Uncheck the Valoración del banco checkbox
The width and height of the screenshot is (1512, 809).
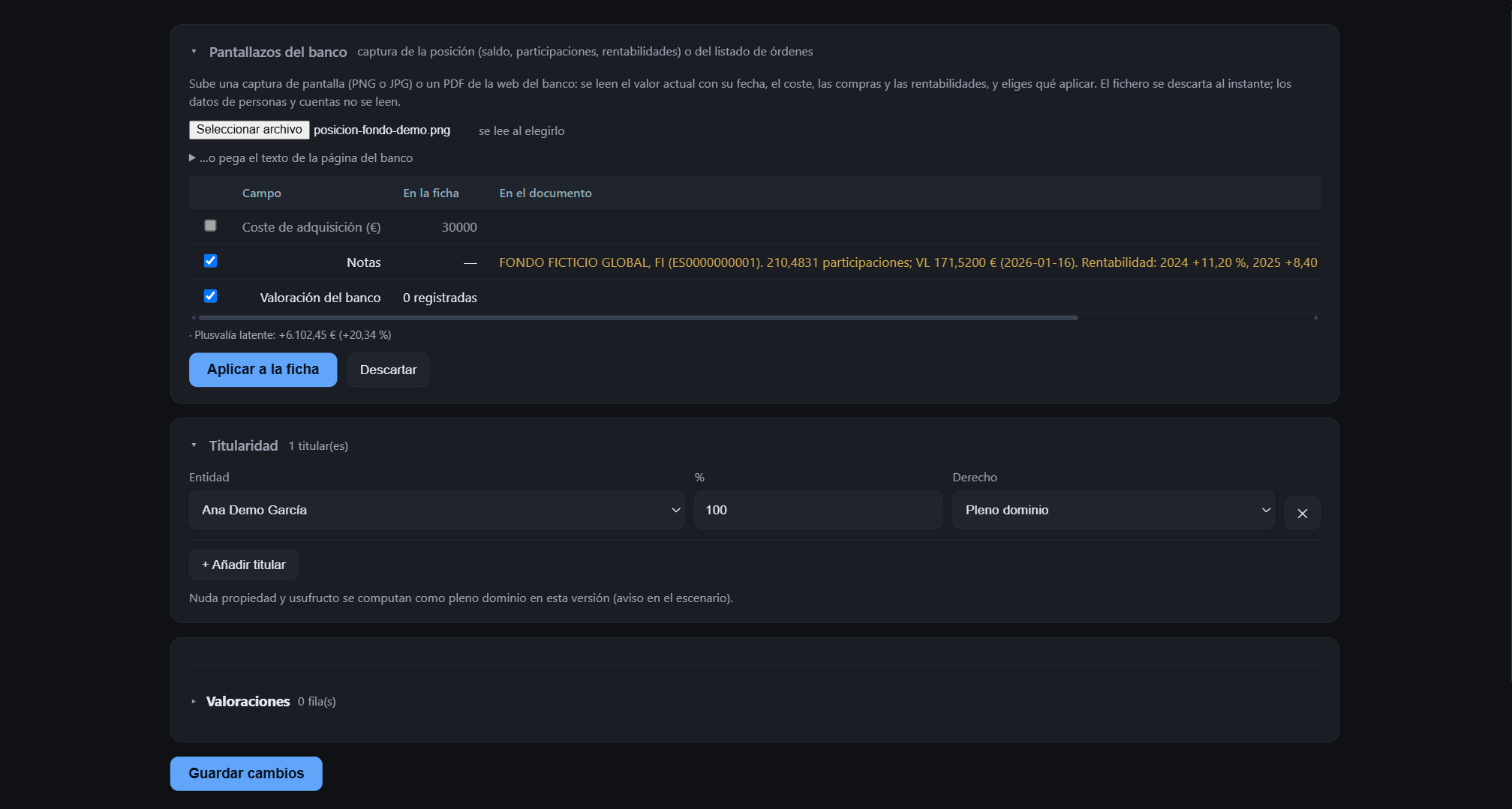click(x=210, y=296)
